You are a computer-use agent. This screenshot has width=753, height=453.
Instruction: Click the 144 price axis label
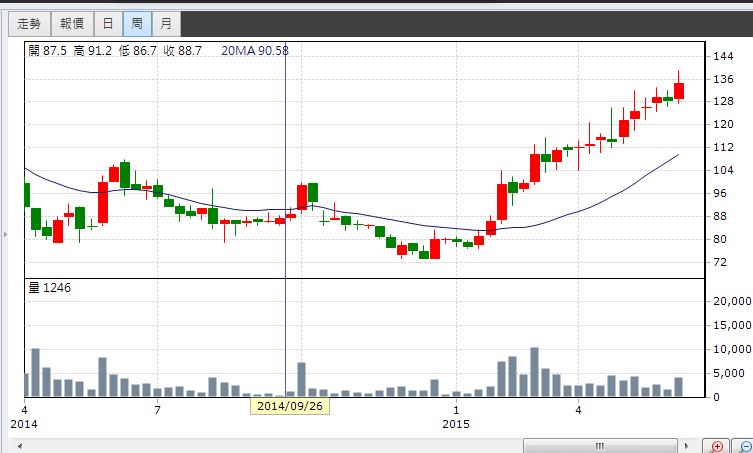click(x=722, y=55)
